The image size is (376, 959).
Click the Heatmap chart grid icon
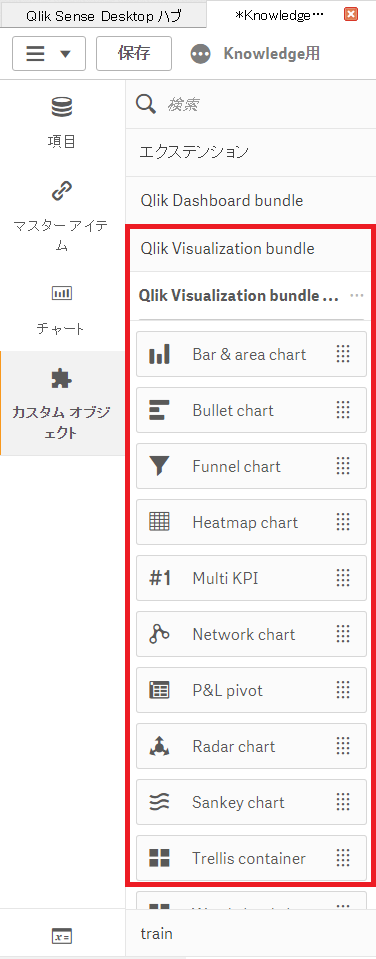click(159, 522)
